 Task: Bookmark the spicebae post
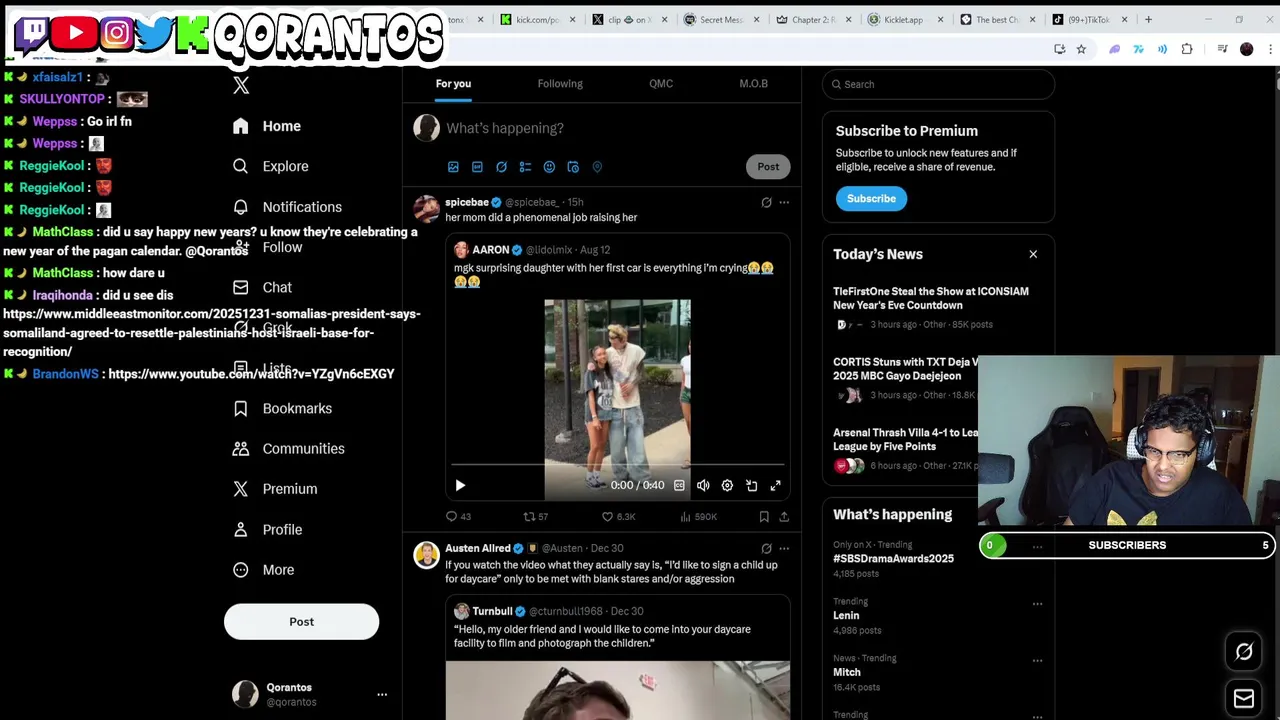pyautogui.click(x=764, y=517)
